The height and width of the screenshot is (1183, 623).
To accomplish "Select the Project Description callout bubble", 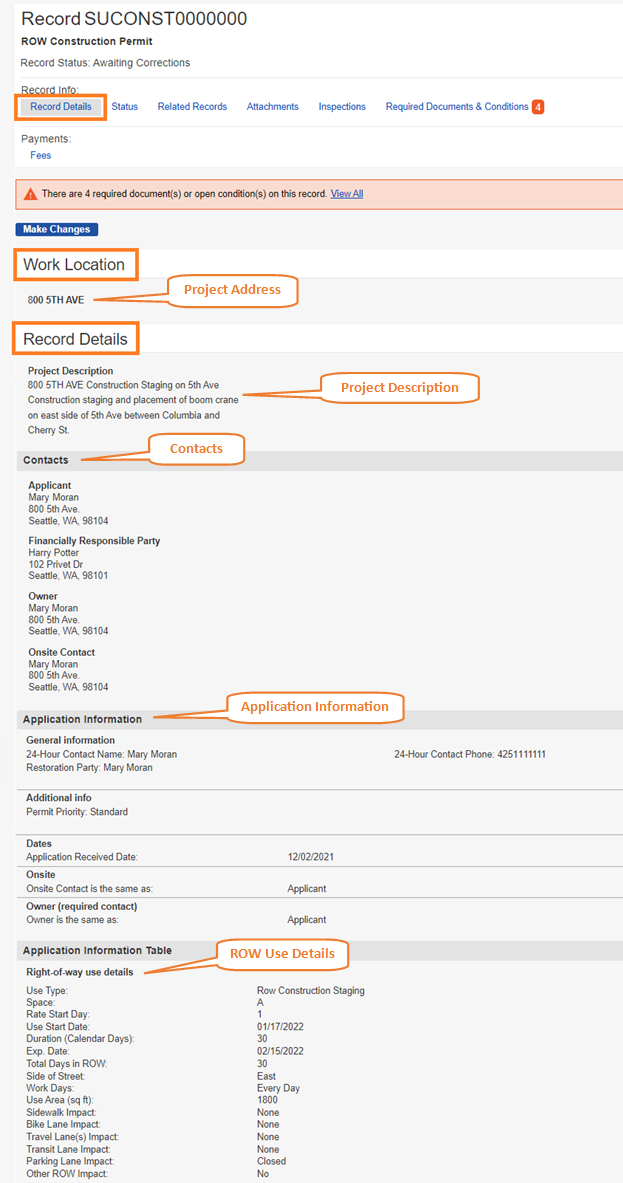I will pos(399,388).
